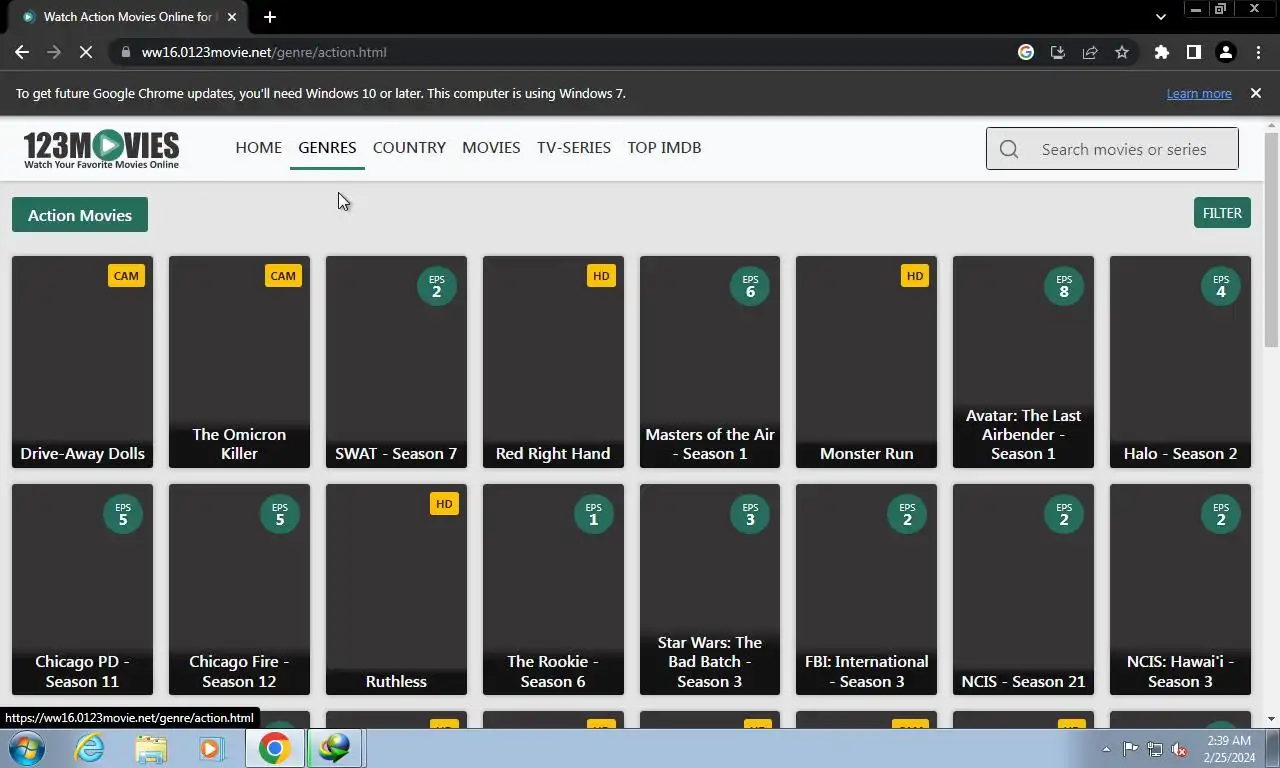Open Star Wars: The Bad Batch card
Viewport: 1280px width, 768px height.
(x=710, y=590)
